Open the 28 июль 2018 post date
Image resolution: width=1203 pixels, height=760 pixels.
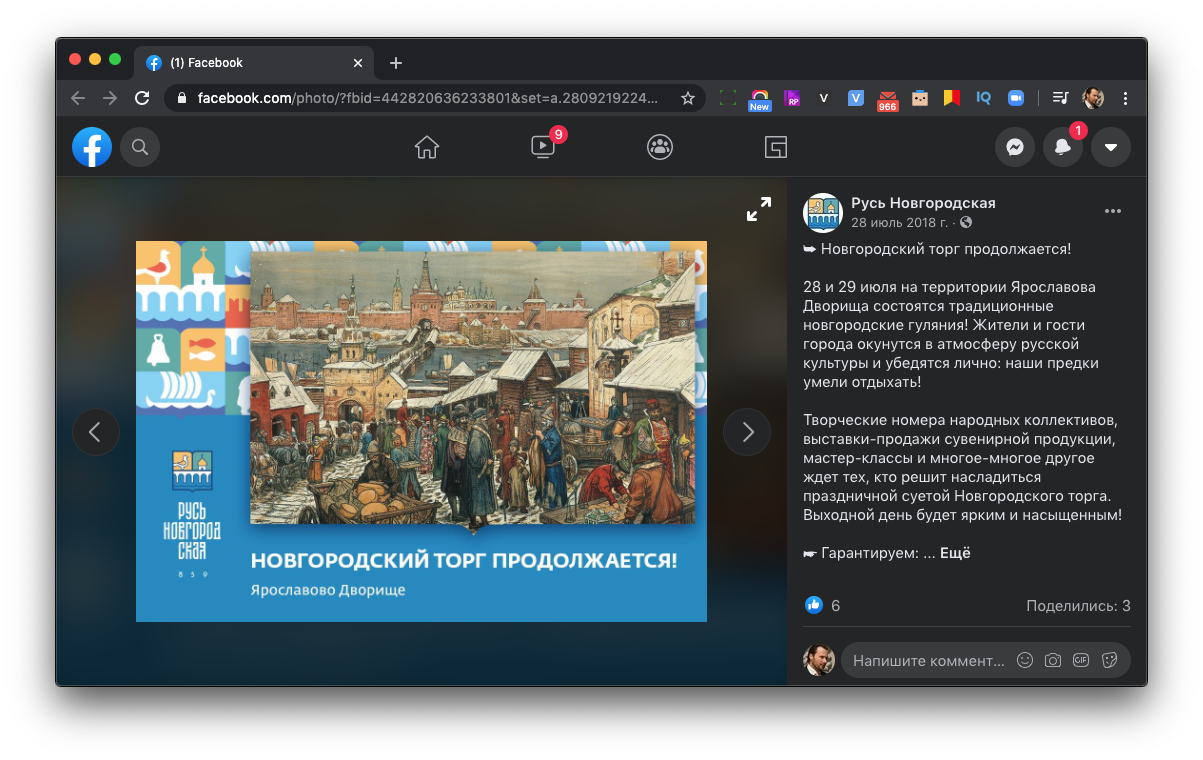[x=901, y=222]
